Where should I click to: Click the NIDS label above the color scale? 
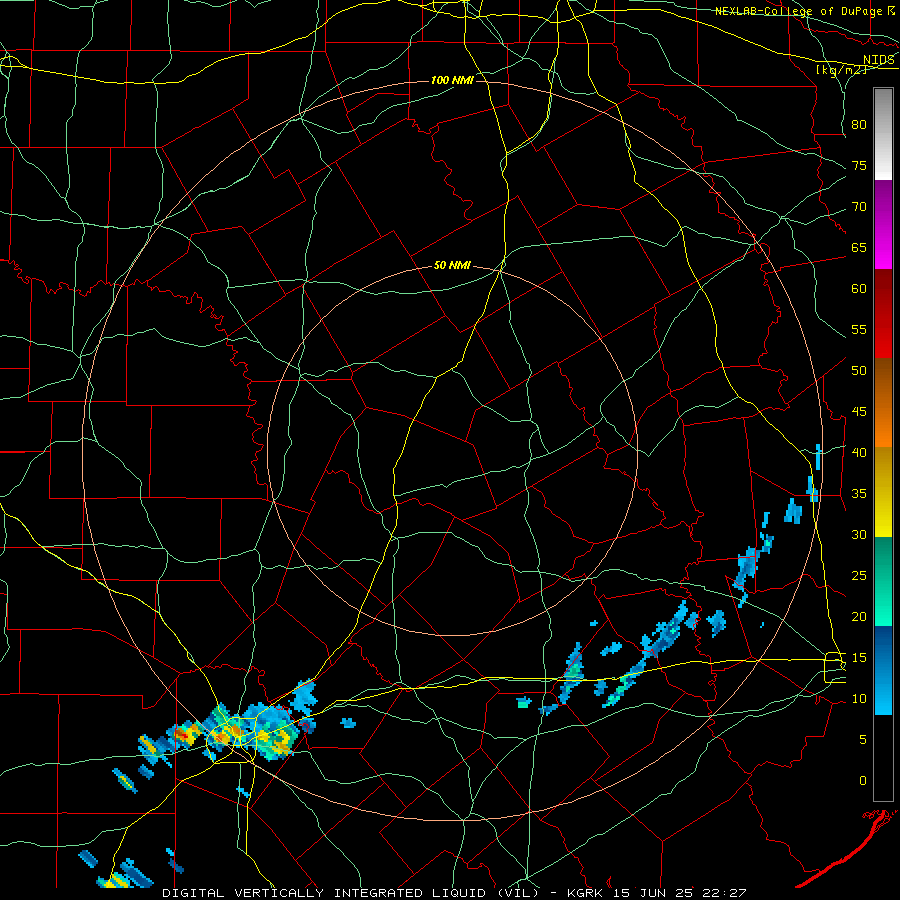tap(879, 60)
